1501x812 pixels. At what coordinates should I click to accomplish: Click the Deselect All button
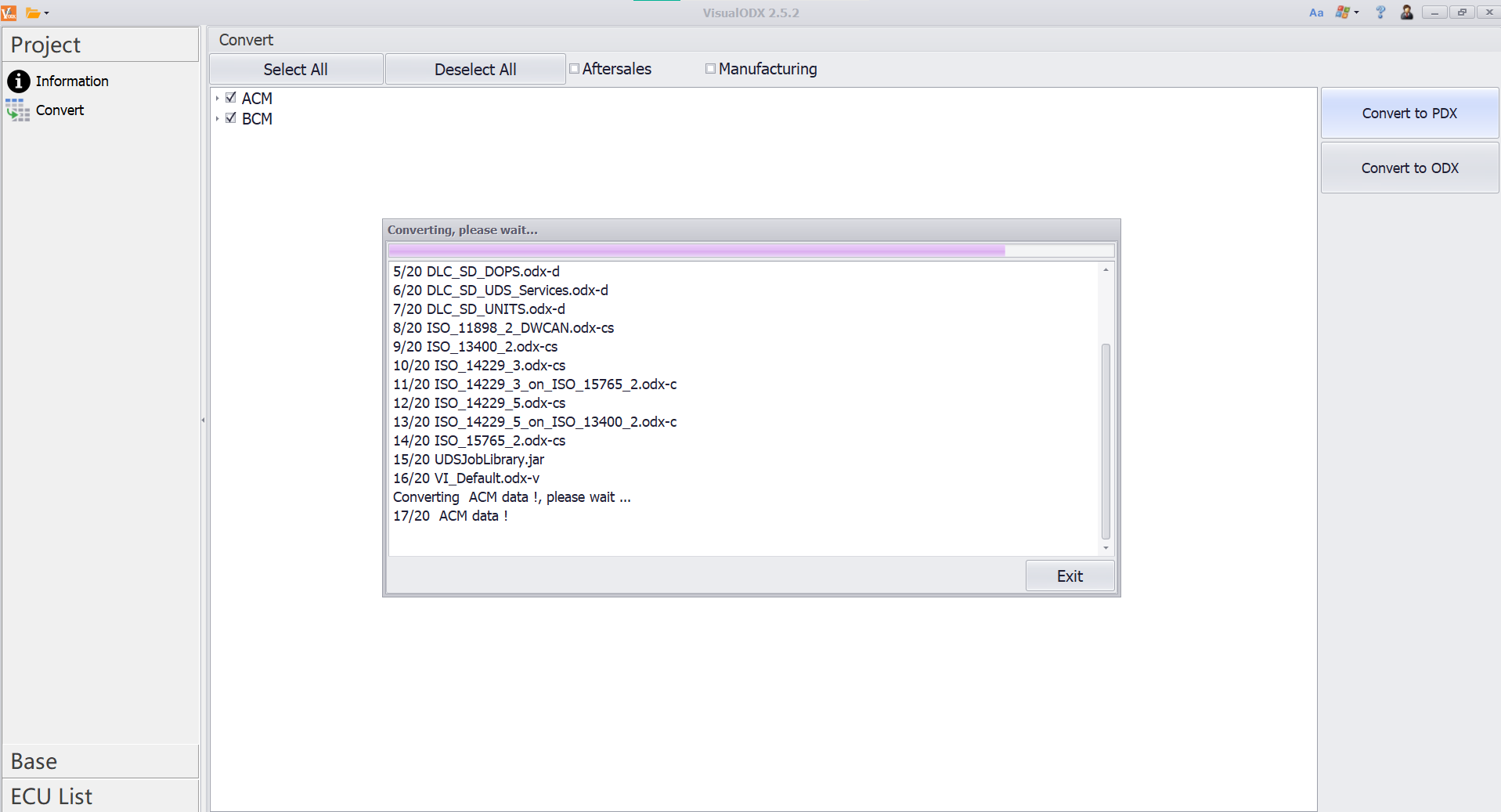tap(475, 69)
